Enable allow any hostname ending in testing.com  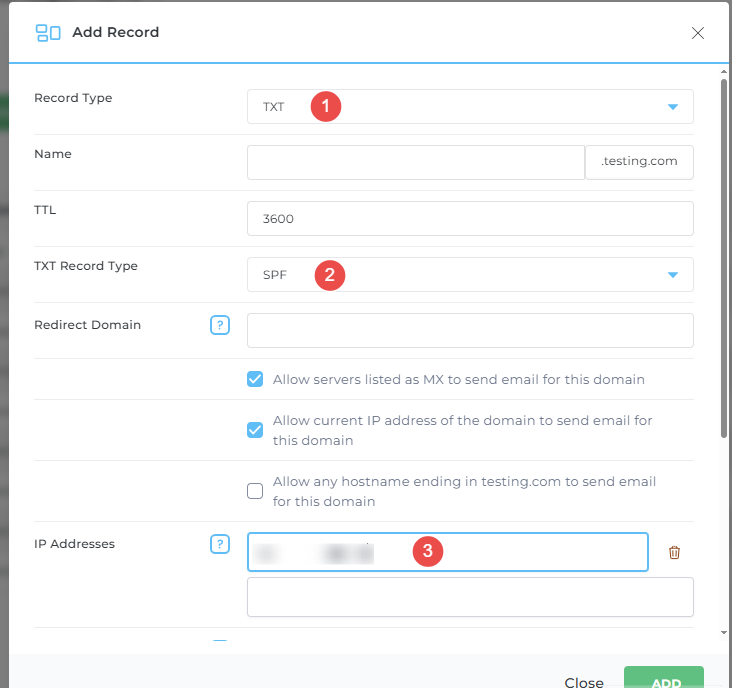255,491
